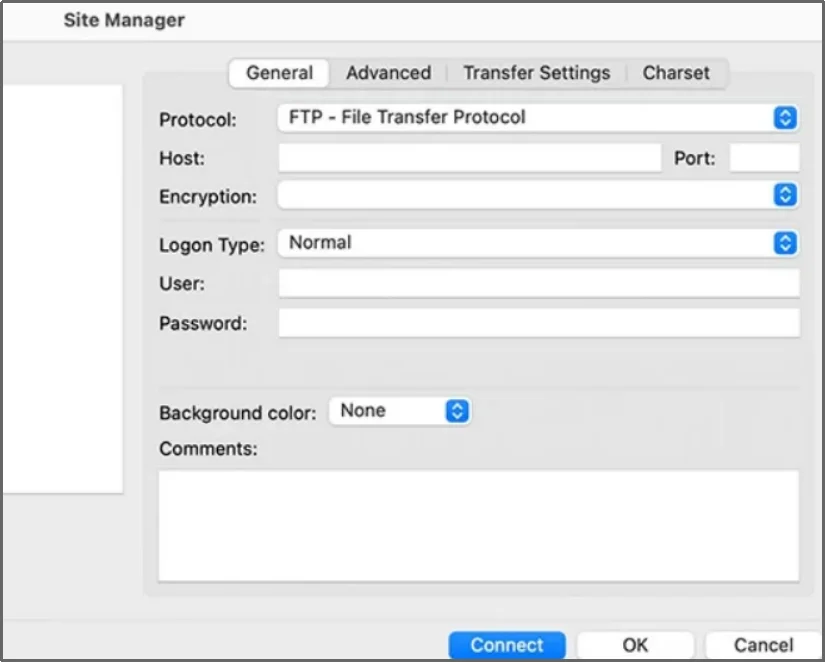Switch to the Advanced tab
This screenshot has height=663, width=826.
388,72
